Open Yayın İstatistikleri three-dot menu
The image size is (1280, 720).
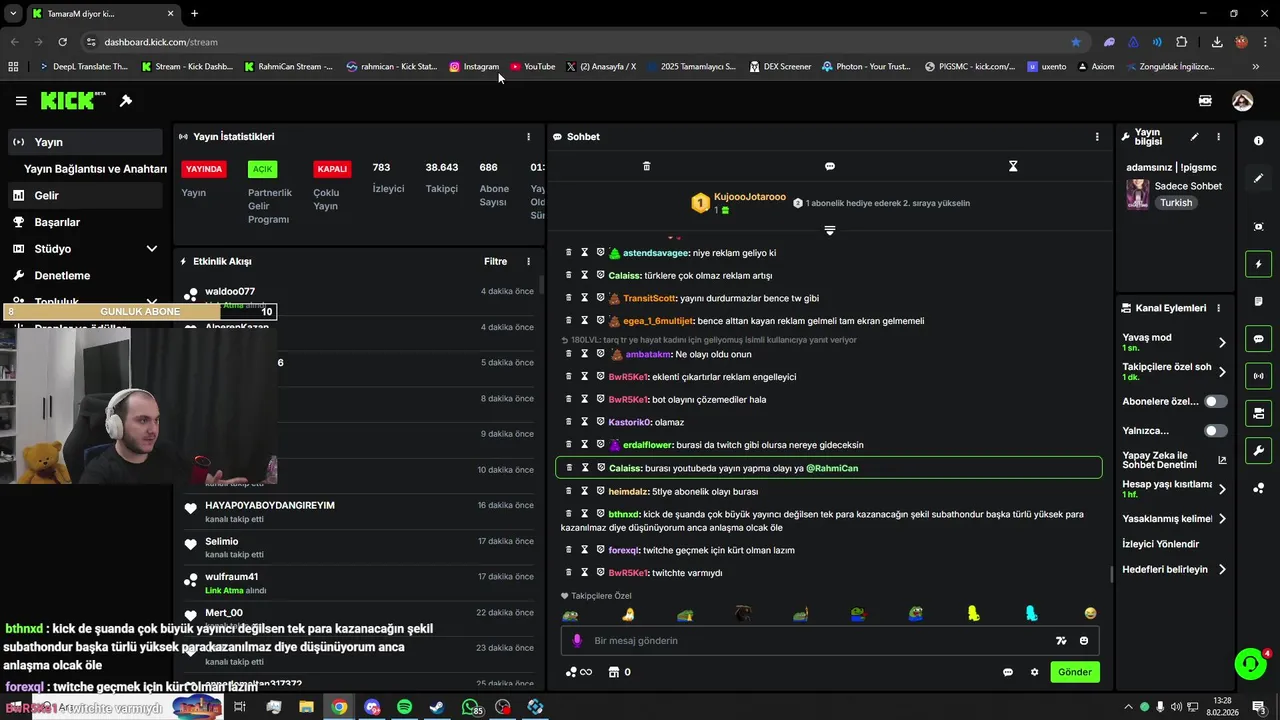click(x=529, y=137)
